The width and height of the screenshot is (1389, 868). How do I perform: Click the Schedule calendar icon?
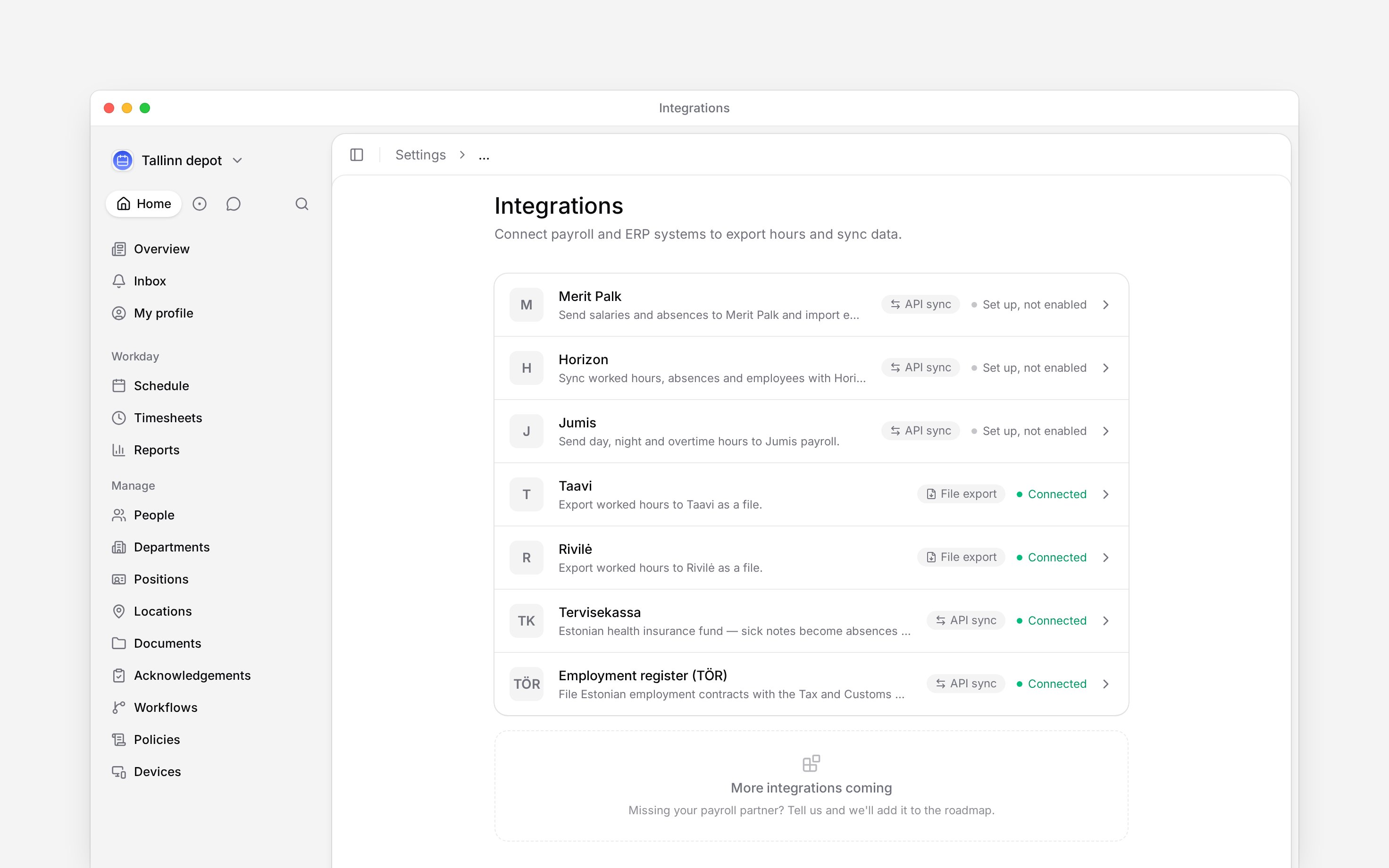click(x=119, y=386)
